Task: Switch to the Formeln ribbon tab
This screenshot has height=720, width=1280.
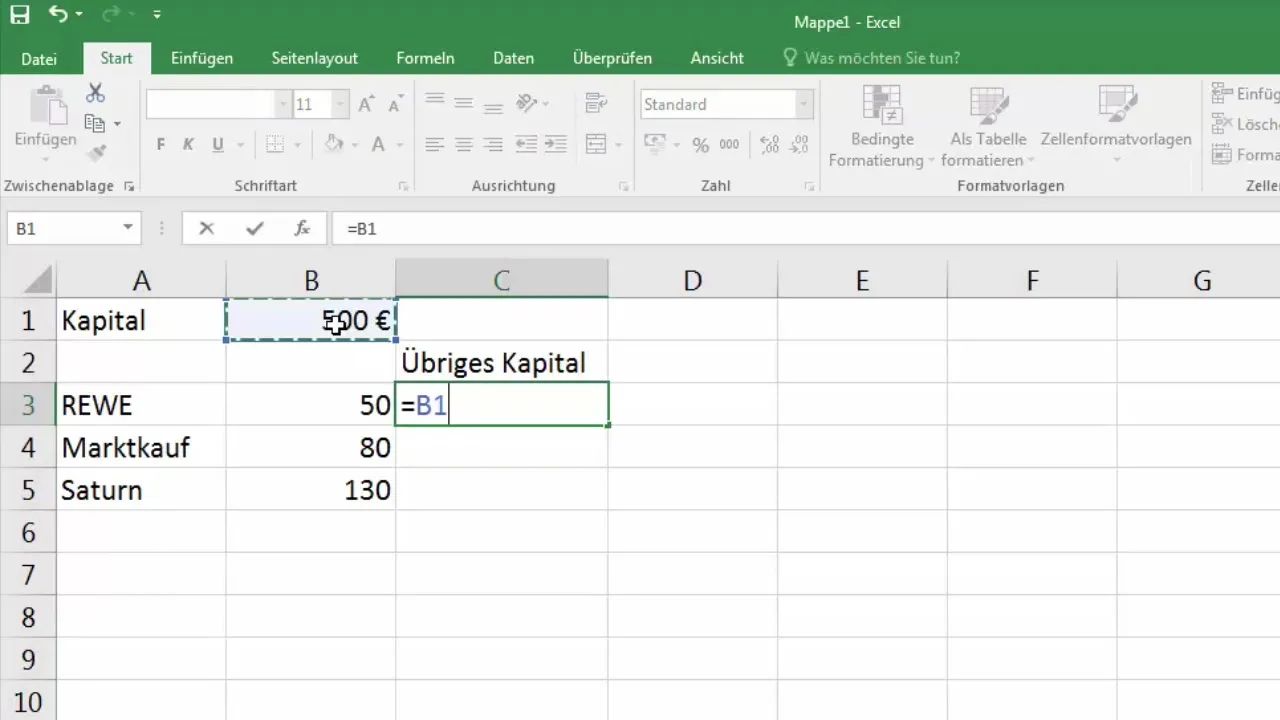Action: [x=425, y=58]
